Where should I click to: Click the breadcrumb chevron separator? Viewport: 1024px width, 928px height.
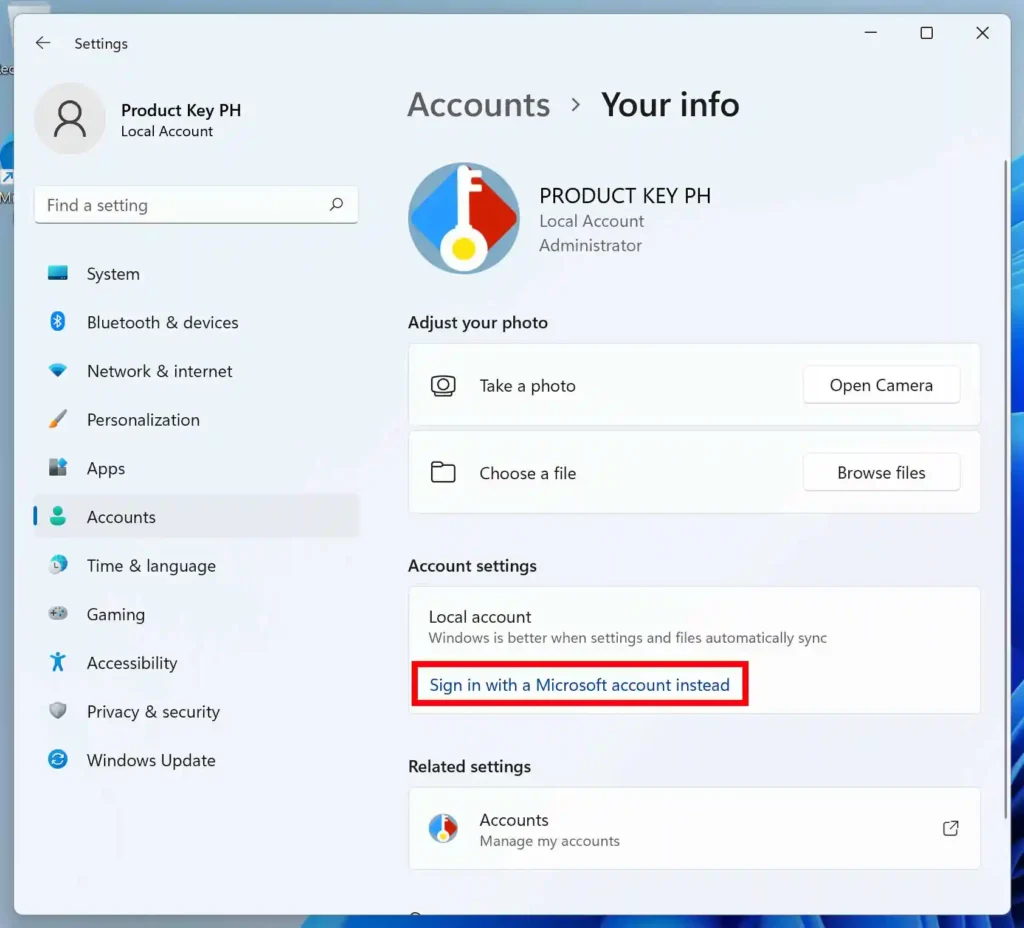click(x=575, y=104)
